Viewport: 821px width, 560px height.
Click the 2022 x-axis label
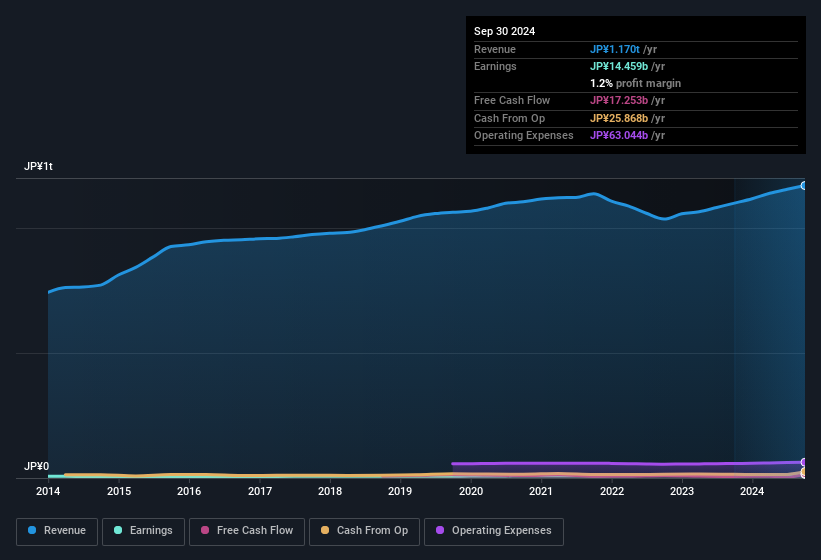pyautogui.click(x=612, y=491)
